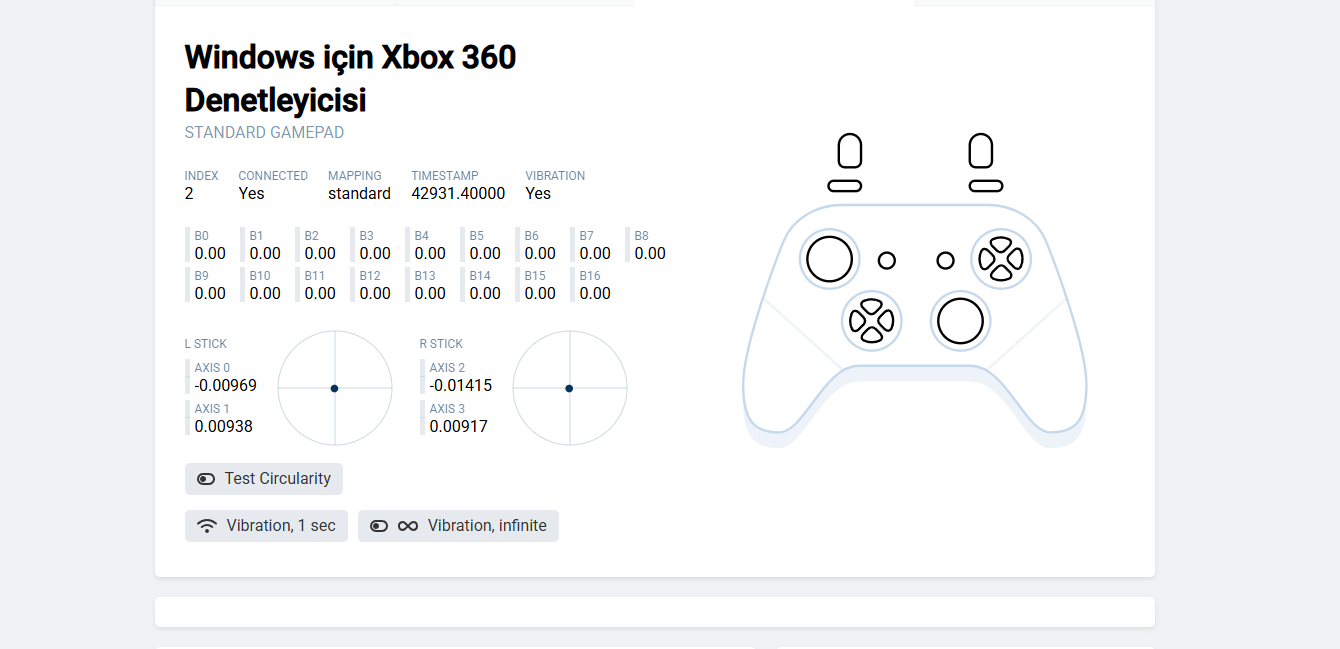Image resolution: width=1340 pixels, height=649 pixels.
Task: Click the top face button on controller diagram
Action: click(1001, 245)
